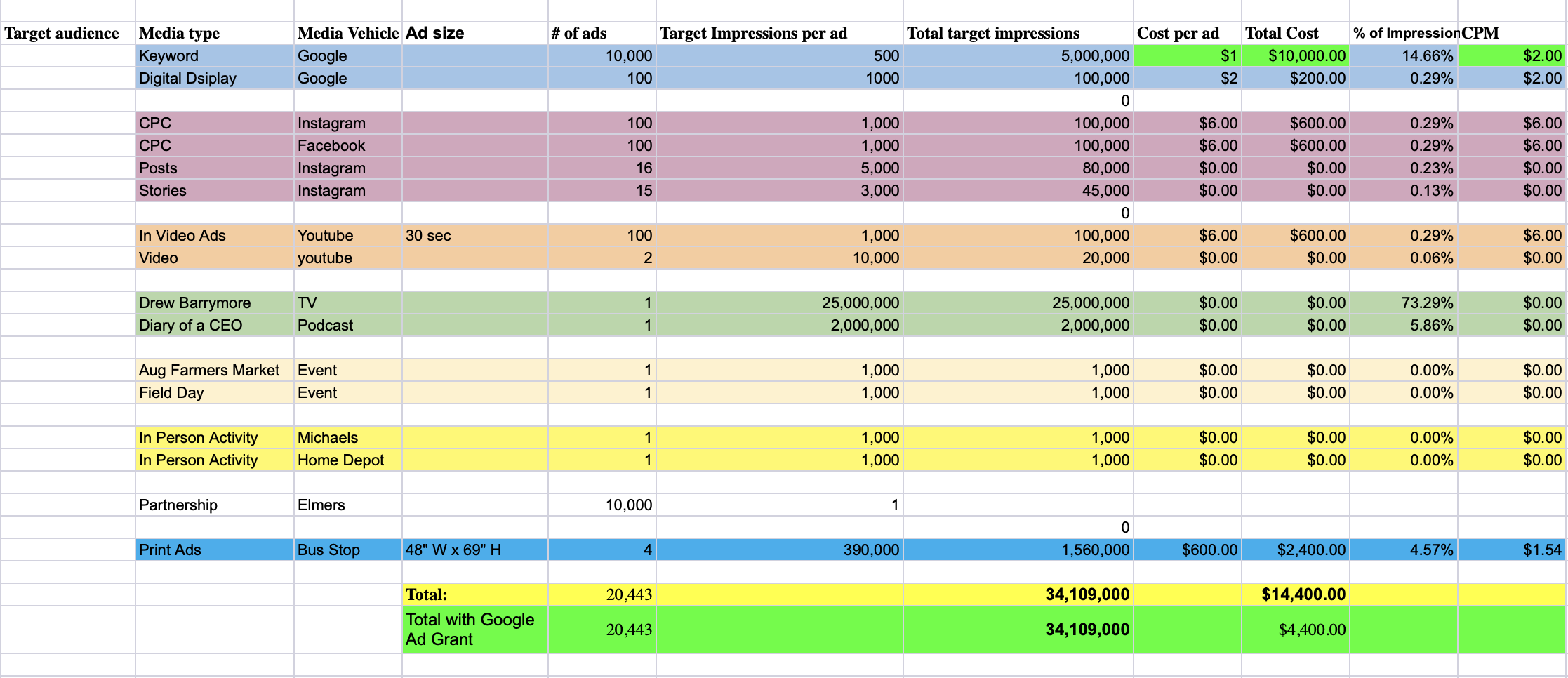Click the 'Stories' media type cell
1568x678 pixels.
[215, 190]
